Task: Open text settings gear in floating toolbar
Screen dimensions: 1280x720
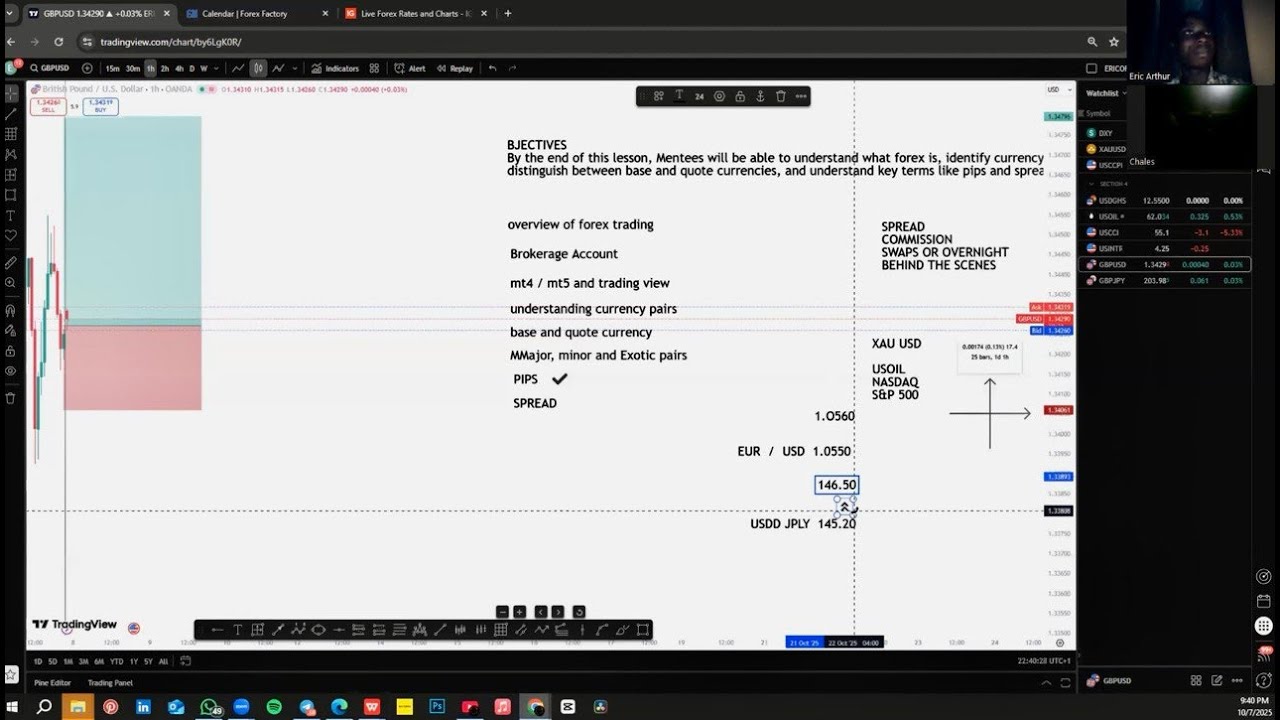Action: (x=719, y=96)
